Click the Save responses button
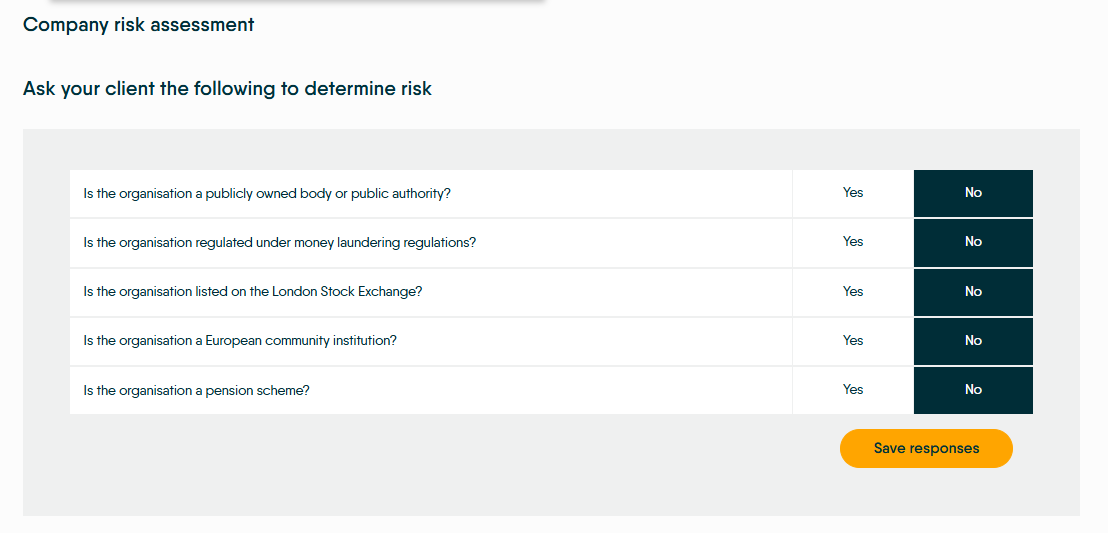The height and width of the screenshot is (533, 1108). coord(926,448)
